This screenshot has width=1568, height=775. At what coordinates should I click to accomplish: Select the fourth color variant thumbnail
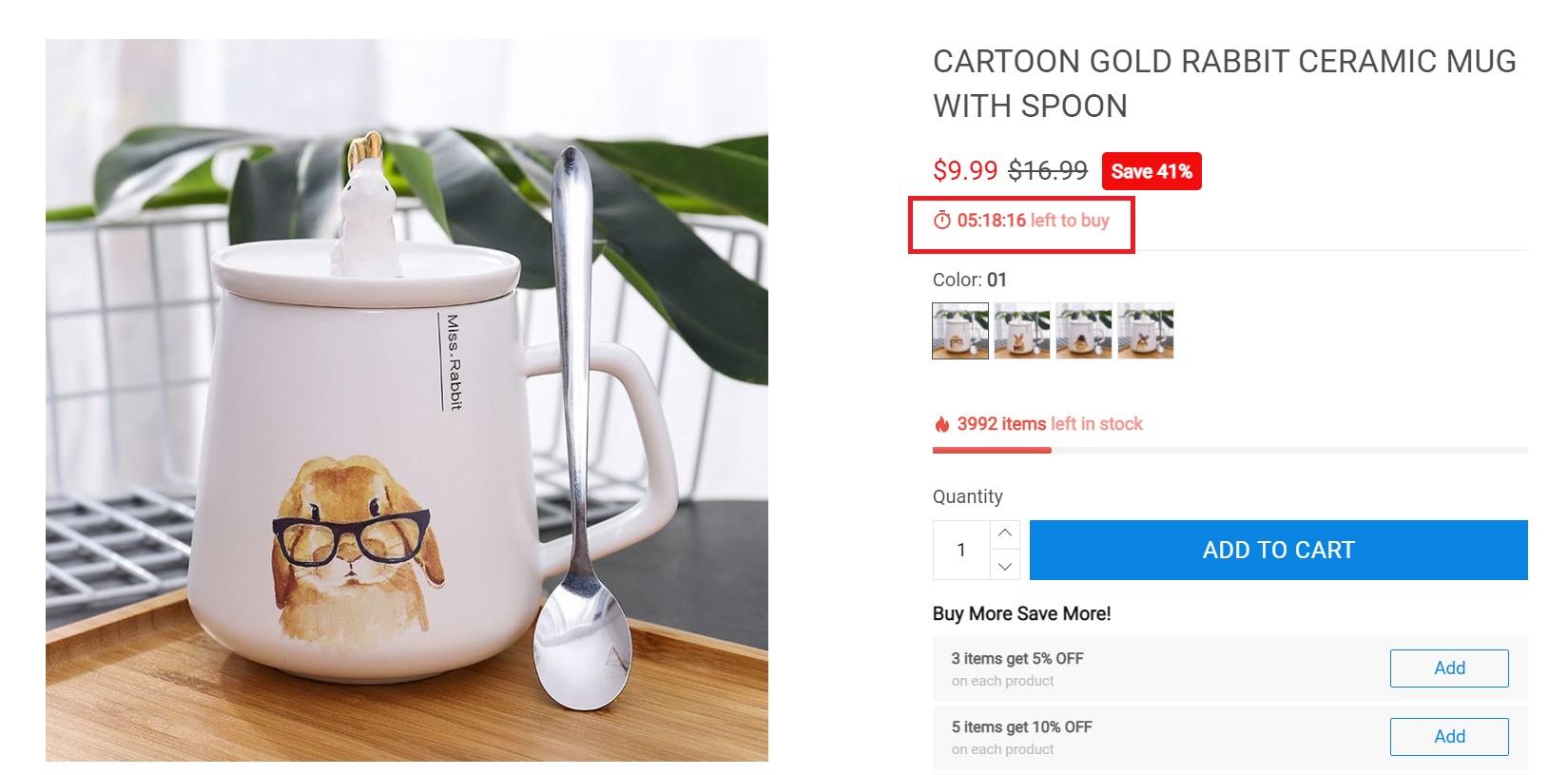1146,331
